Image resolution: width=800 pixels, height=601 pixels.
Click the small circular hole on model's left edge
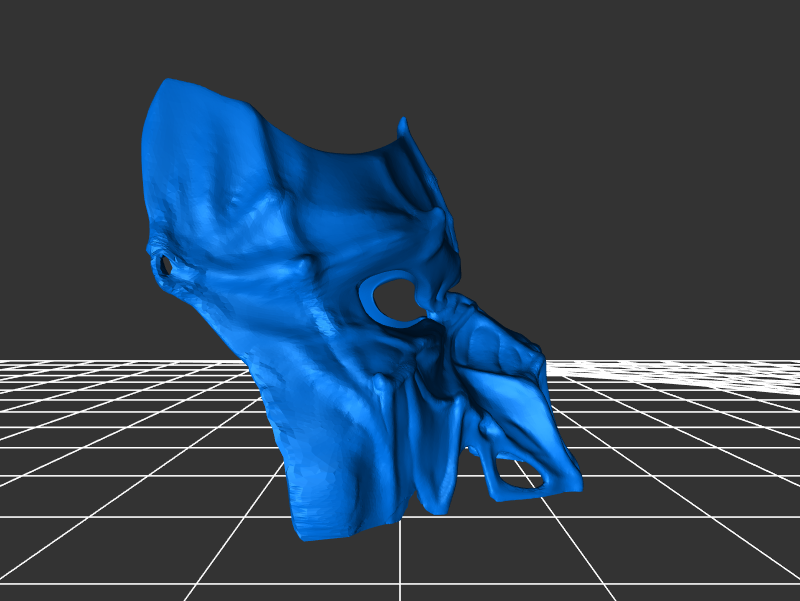164,266
